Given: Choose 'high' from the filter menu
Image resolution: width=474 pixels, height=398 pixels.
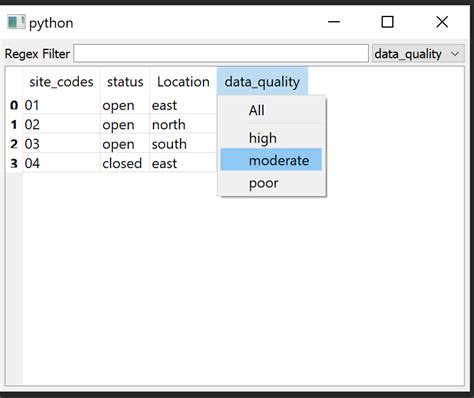Looking at the screenshot, I should coord(271,138).
